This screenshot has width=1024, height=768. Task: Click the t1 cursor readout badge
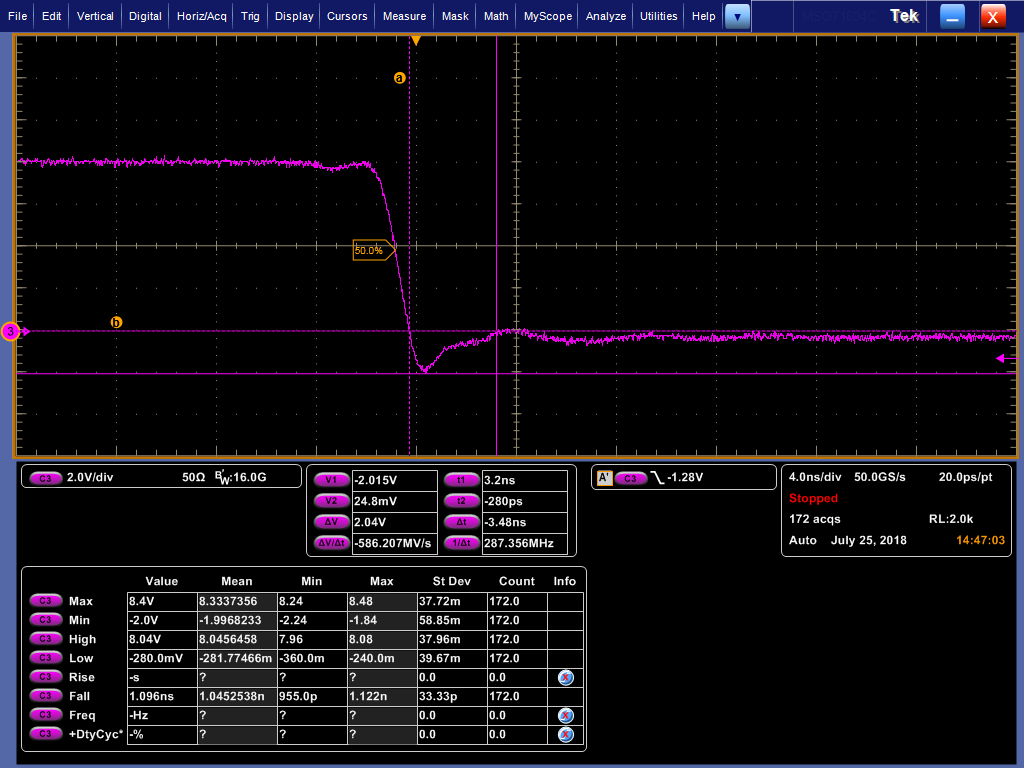click(461, 480)
